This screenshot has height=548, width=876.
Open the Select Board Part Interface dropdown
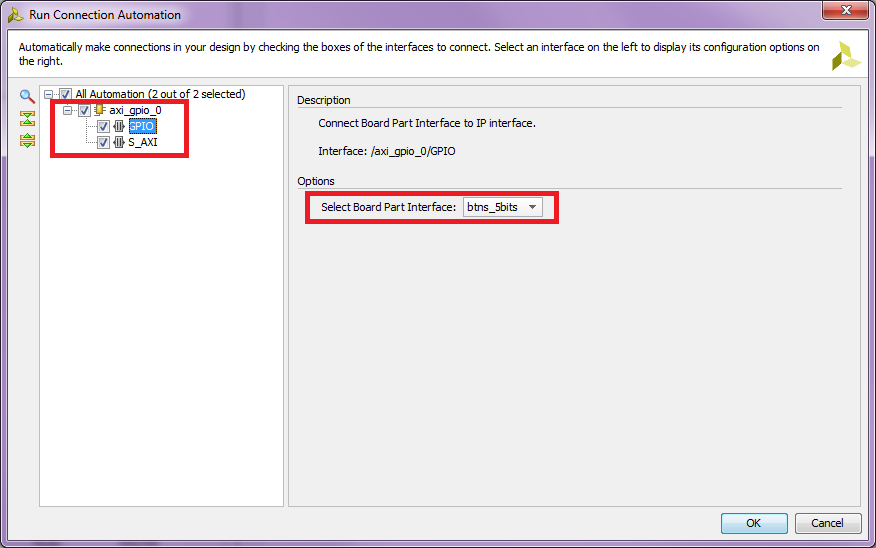click(502, 207)
